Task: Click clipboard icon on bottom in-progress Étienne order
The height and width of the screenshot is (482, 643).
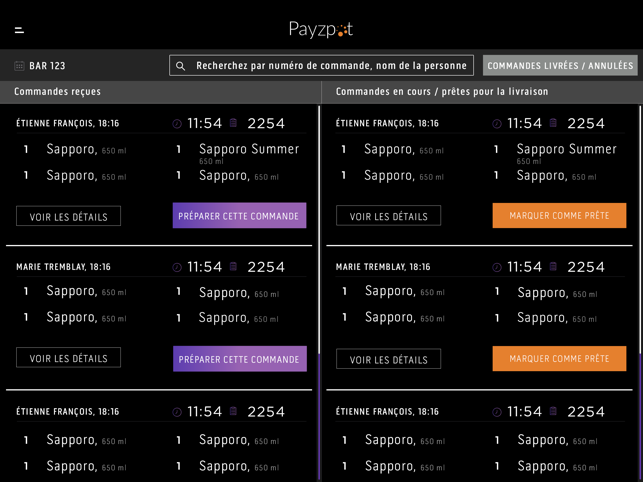Action: (553, 411)
